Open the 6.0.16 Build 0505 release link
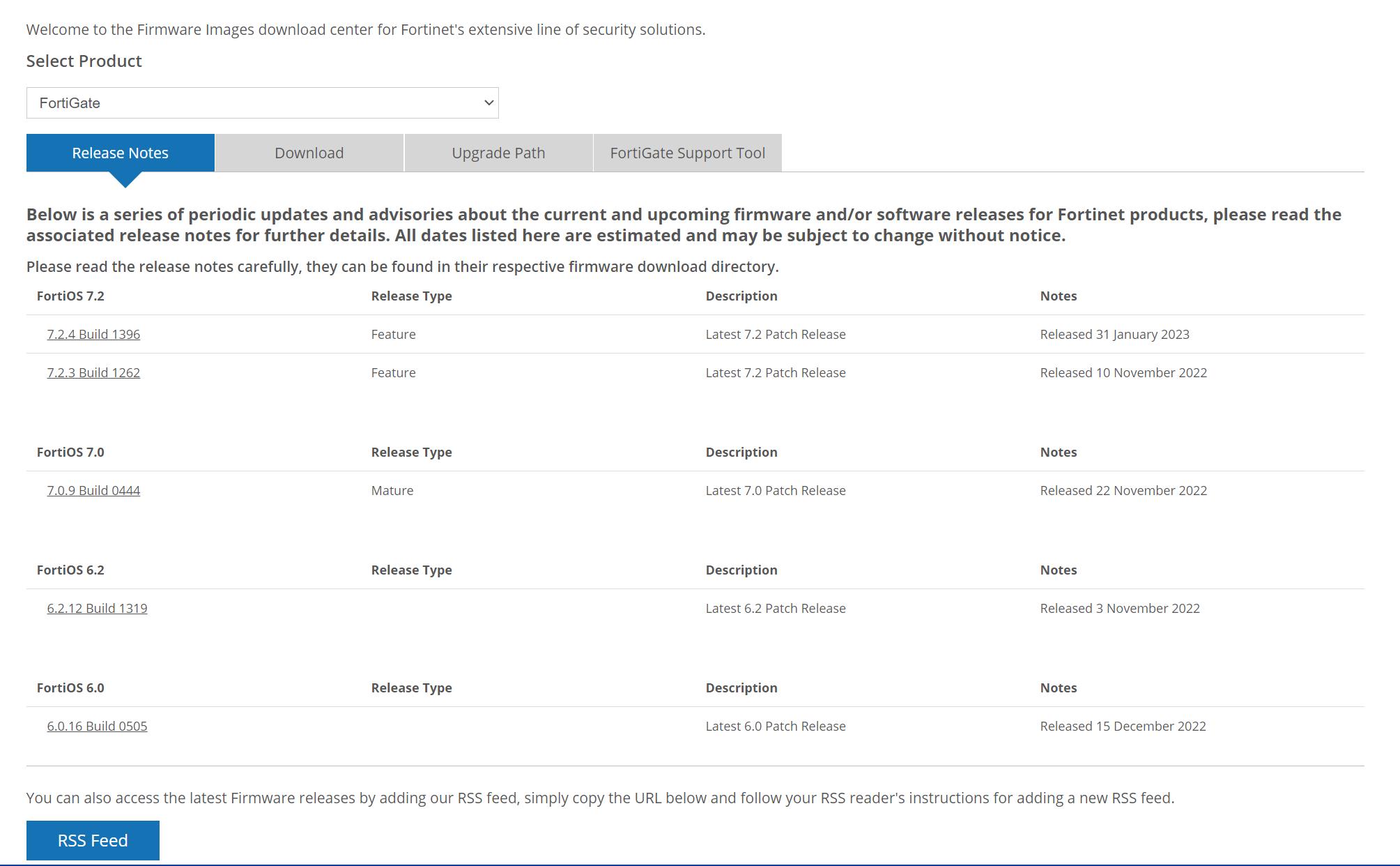This screenshot has height=866, width=1400. pos(97,726)
